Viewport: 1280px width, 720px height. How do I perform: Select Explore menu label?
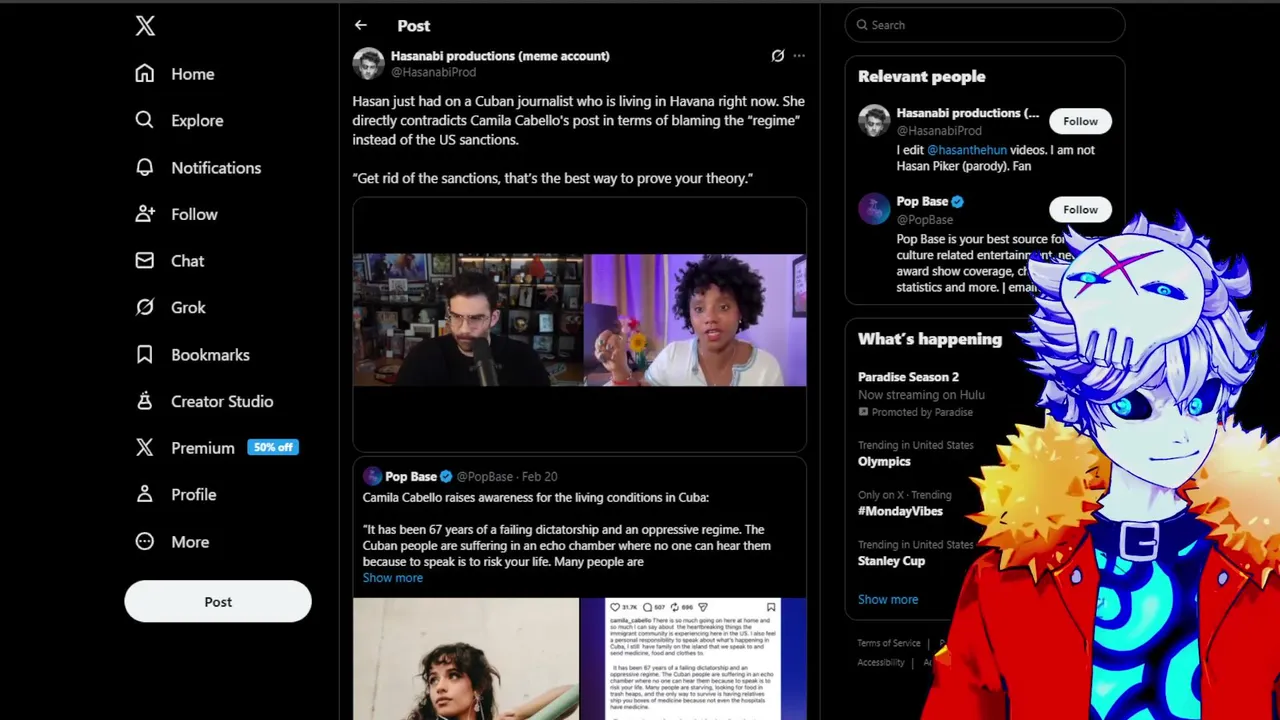pyautogui.click(x=197, y=120)
